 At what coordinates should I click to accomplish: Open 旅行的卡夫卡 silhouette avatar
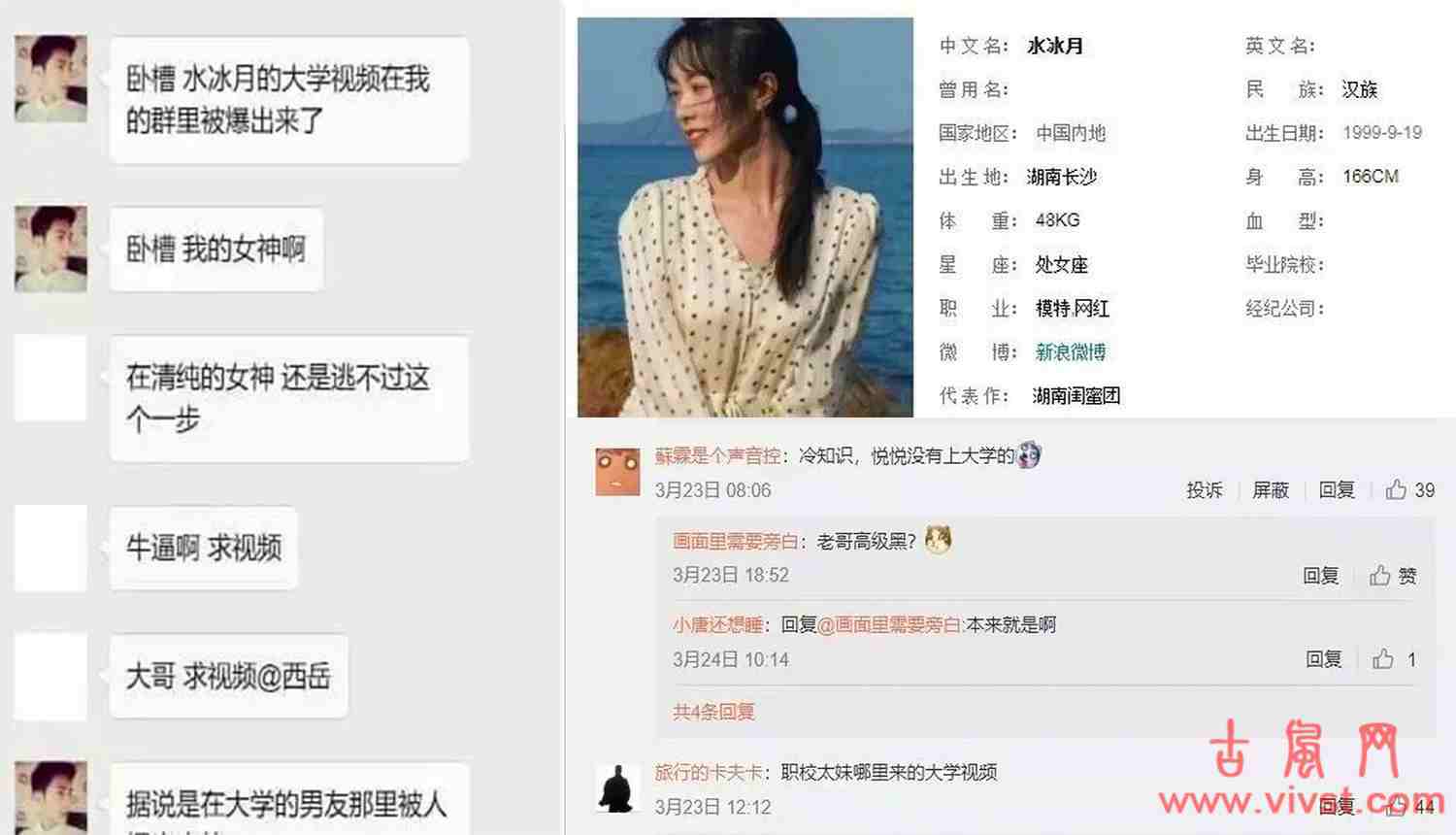click(617, 787)
